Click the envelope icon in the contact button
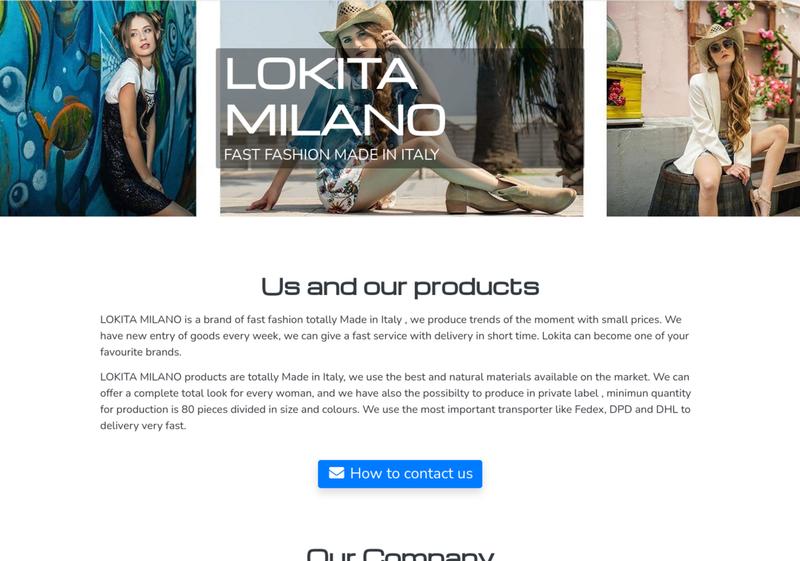 tap(336, 473)
